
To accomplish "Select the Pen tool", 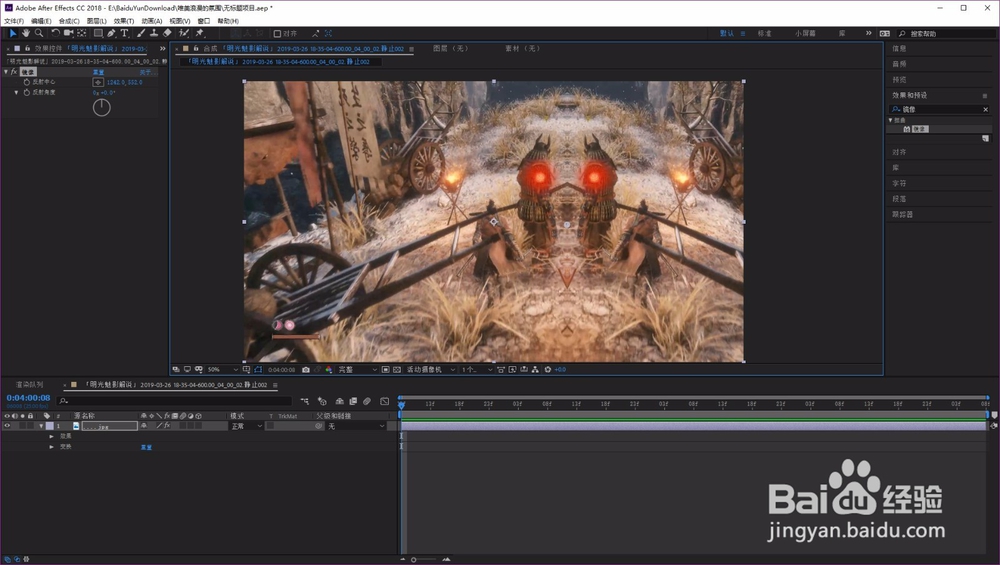I will click(111, 33).
